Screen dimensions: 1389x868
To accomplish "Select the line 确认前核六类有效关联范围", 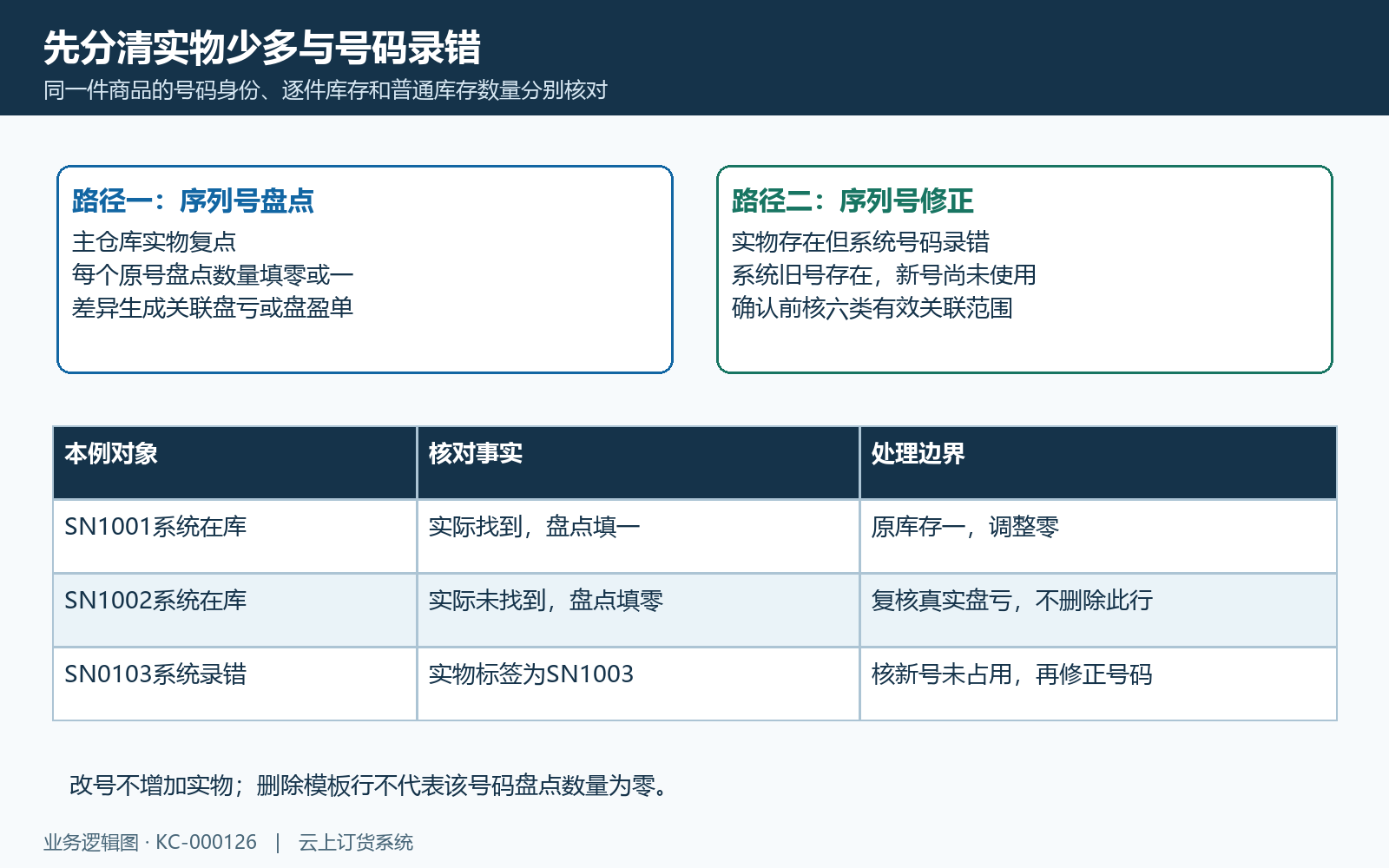I will [872, 307].
